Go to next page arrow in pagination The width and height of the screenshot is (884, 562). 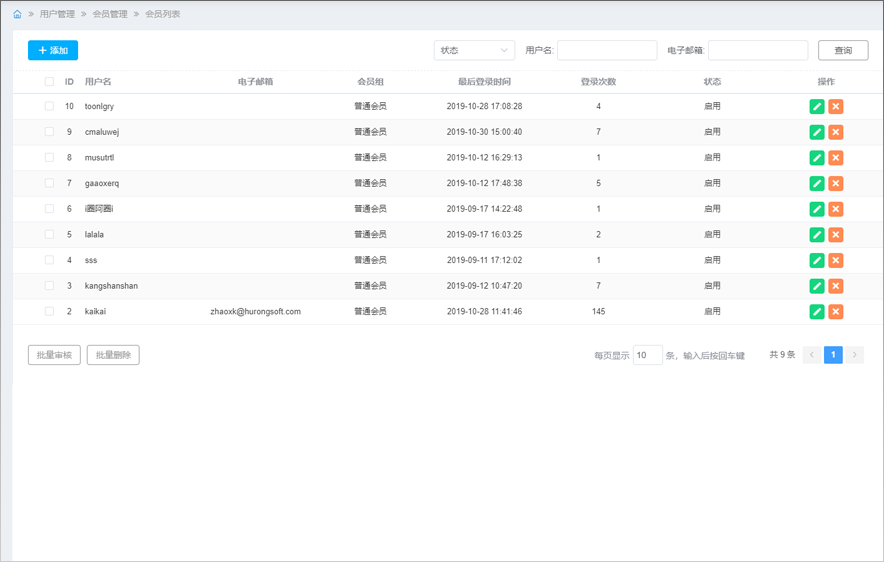point(854,355)
